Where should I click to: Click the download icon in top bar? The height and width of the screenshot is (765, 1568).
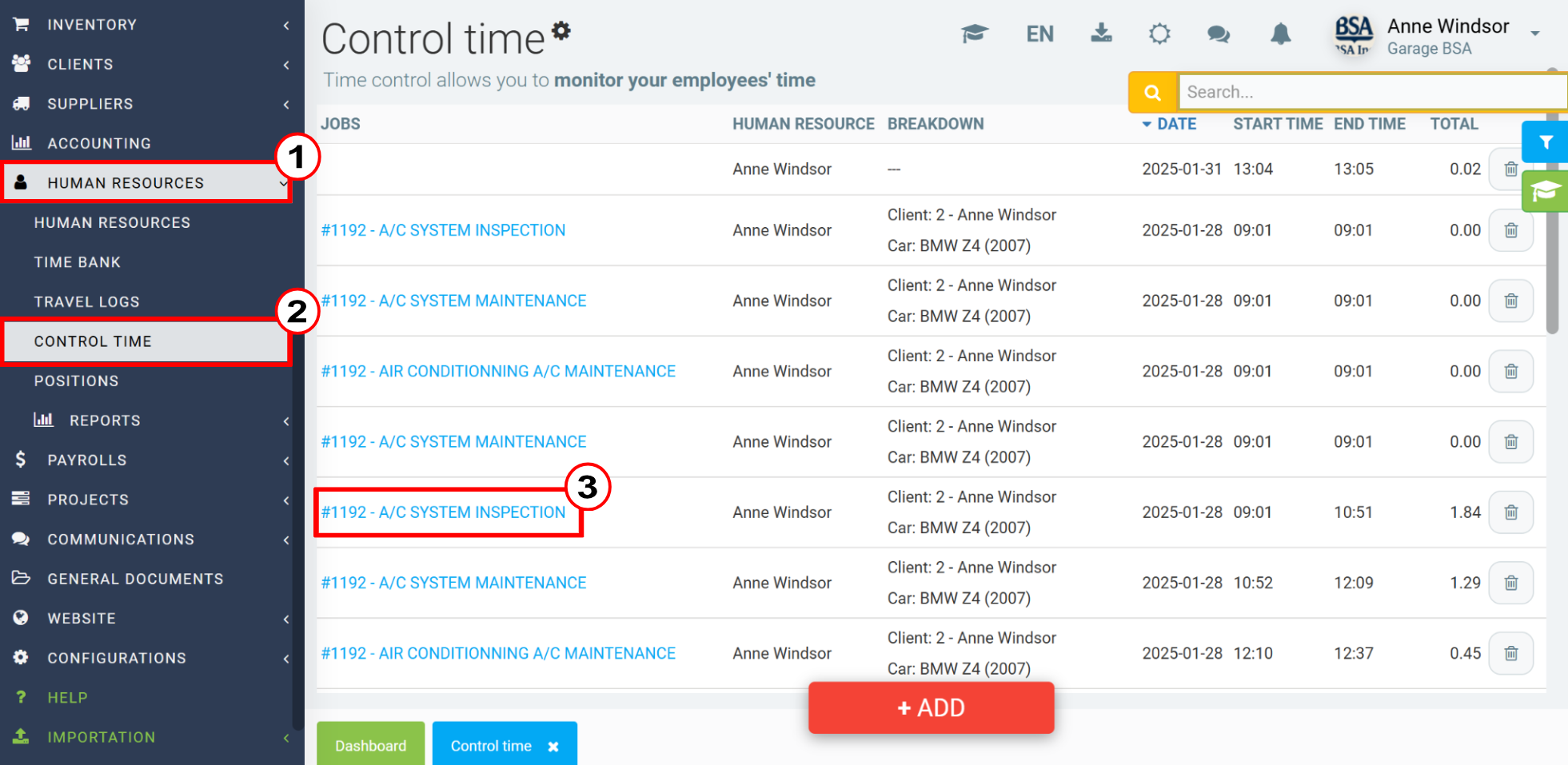click(1102, 33)
